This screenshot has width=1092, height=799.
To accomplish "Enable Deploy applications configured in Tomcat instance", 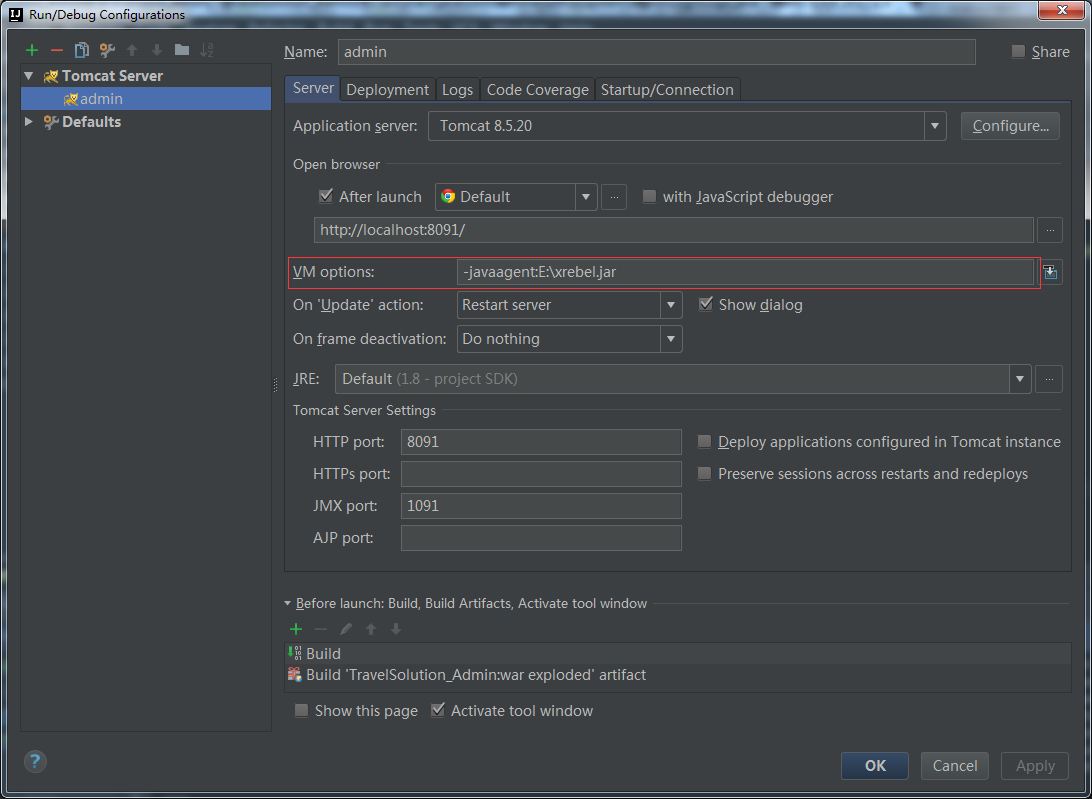I will [705, 442].
